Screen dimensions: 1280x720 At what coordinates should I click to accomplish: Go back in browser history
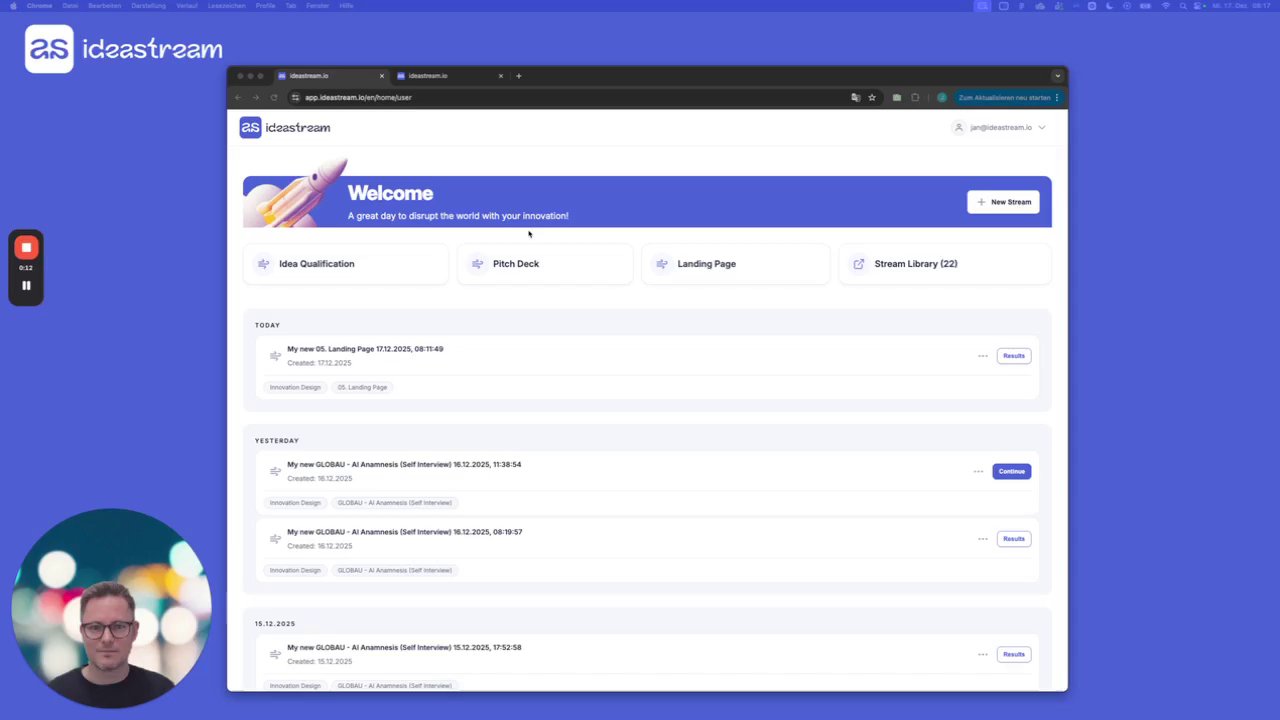238,97
